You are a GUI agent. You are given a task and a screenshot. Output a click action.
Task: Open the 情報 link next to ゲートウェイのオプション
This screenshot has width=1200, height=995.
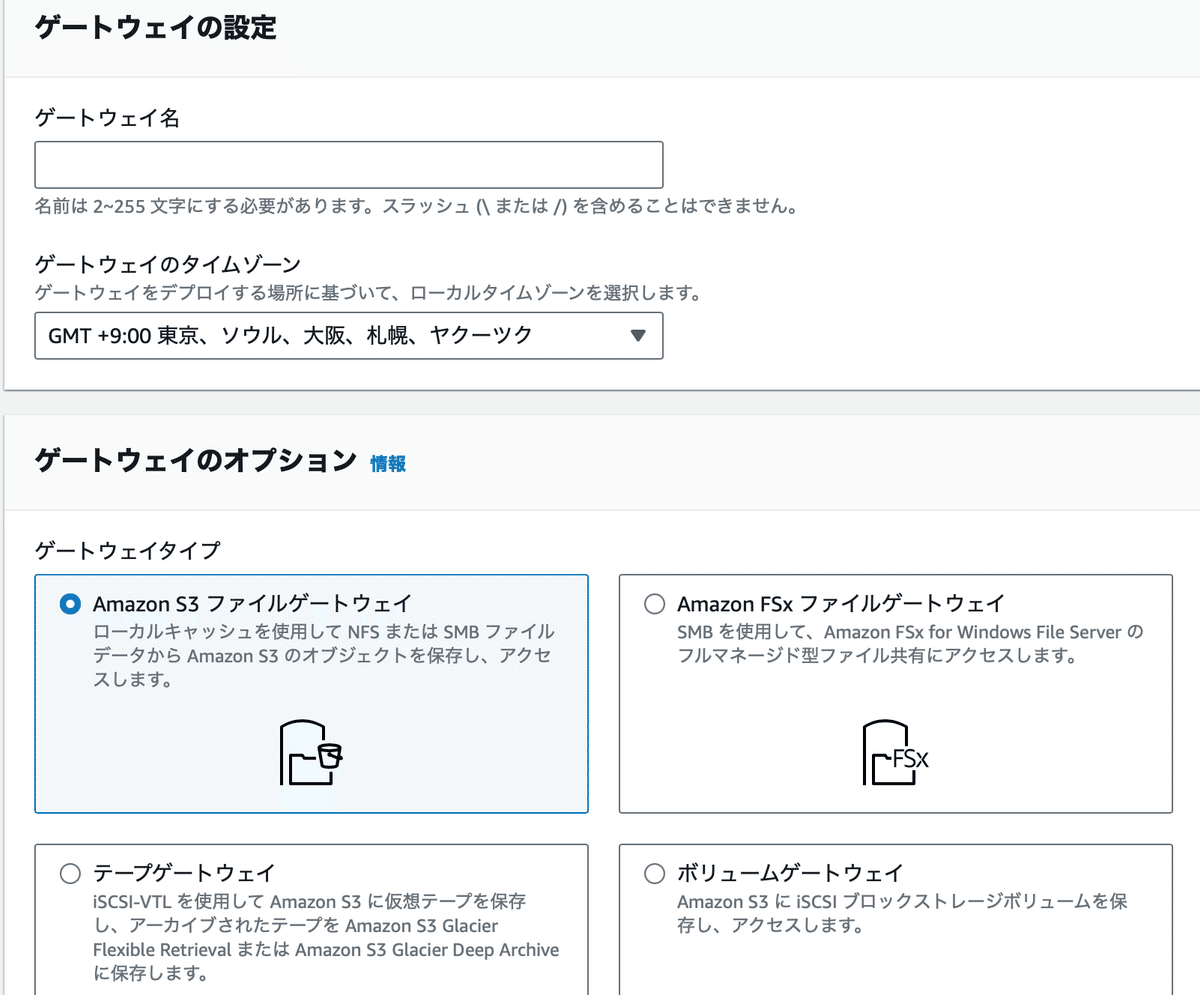pyautogui.click(x=388, y=463)
